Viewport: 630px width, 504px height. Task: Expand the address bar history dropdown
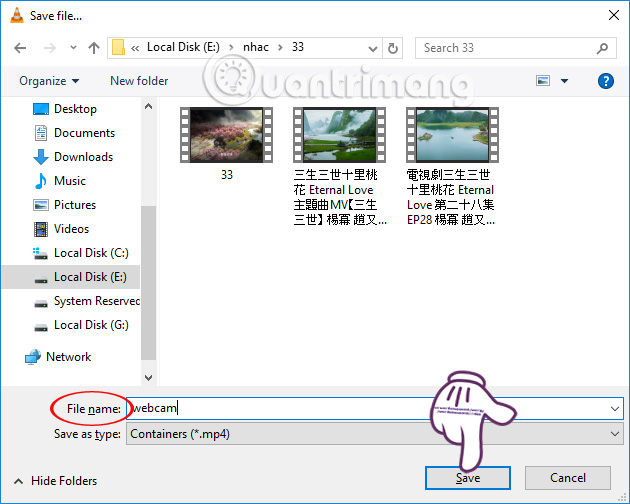[373, 49]
